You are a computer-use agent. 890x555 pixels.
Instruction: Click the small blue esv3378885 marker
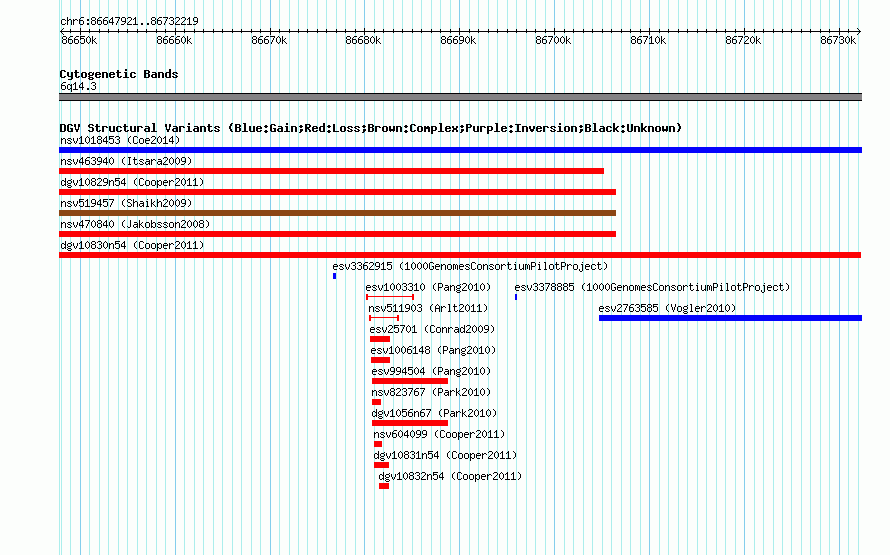516,297
